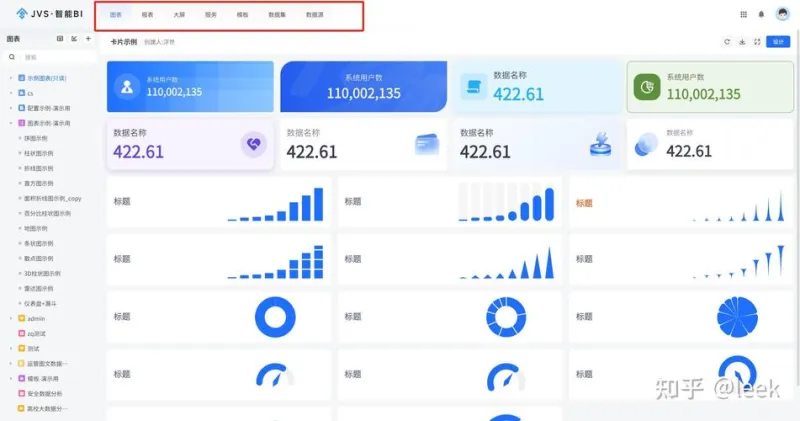Click the user icon on the first blue card
The width and height of the screenshot is (800, 421).
[x=127, y=87]
